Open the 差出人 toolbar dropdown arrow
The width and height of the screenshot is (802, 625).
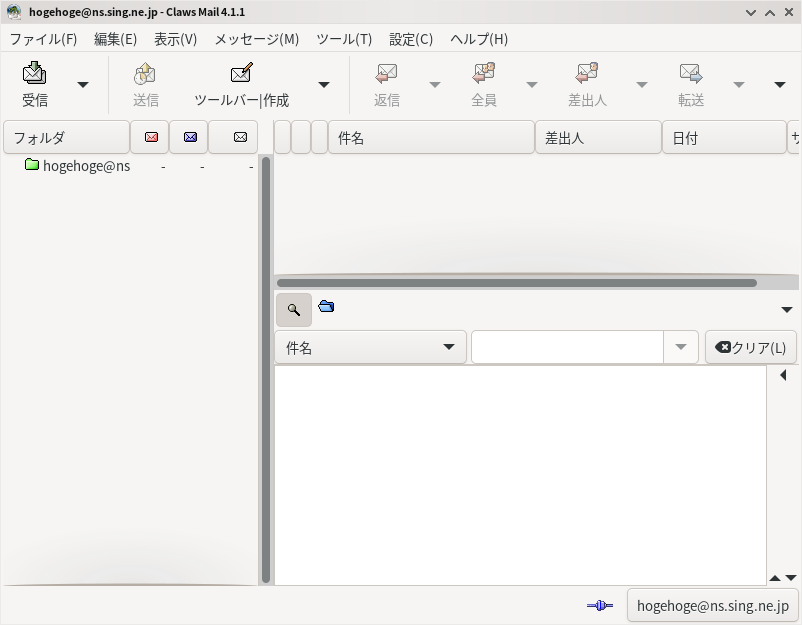(x=641, y=84)
